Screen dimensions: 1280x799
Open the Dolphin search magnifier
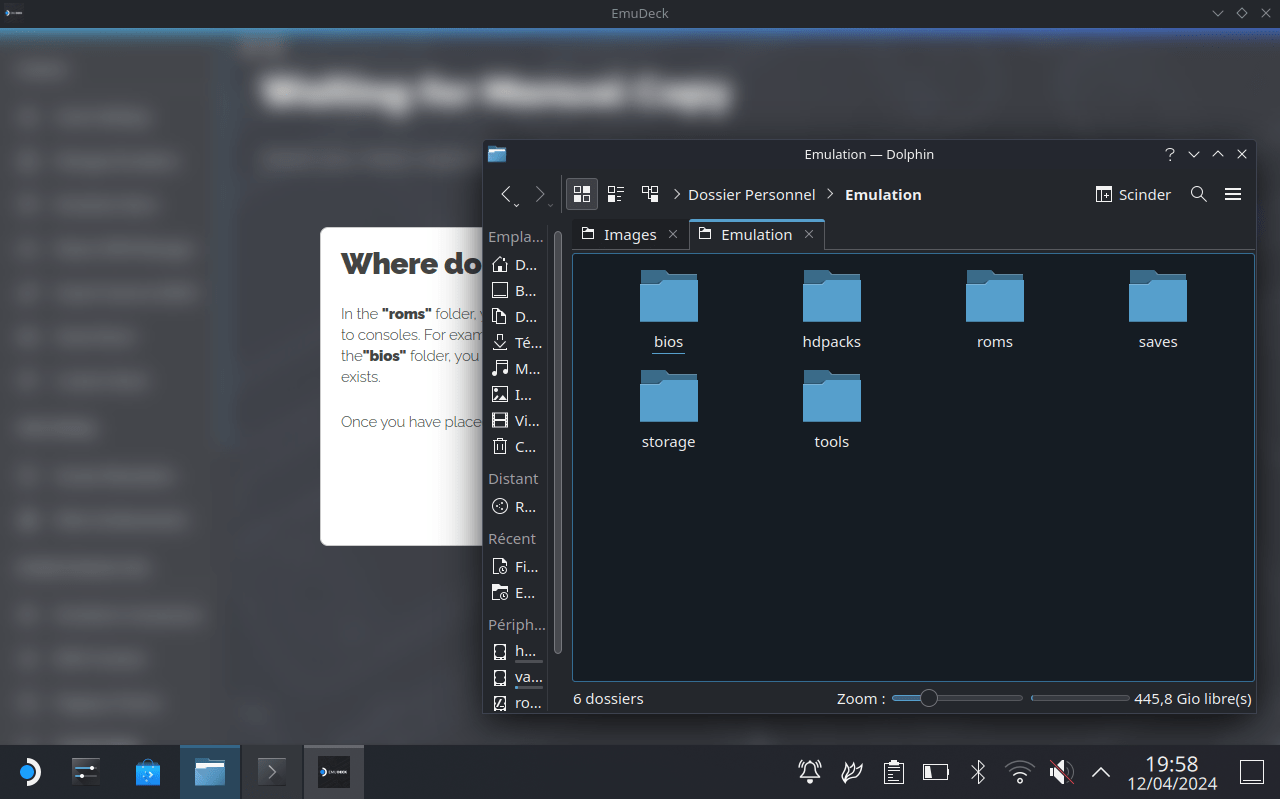point(1199,194)
